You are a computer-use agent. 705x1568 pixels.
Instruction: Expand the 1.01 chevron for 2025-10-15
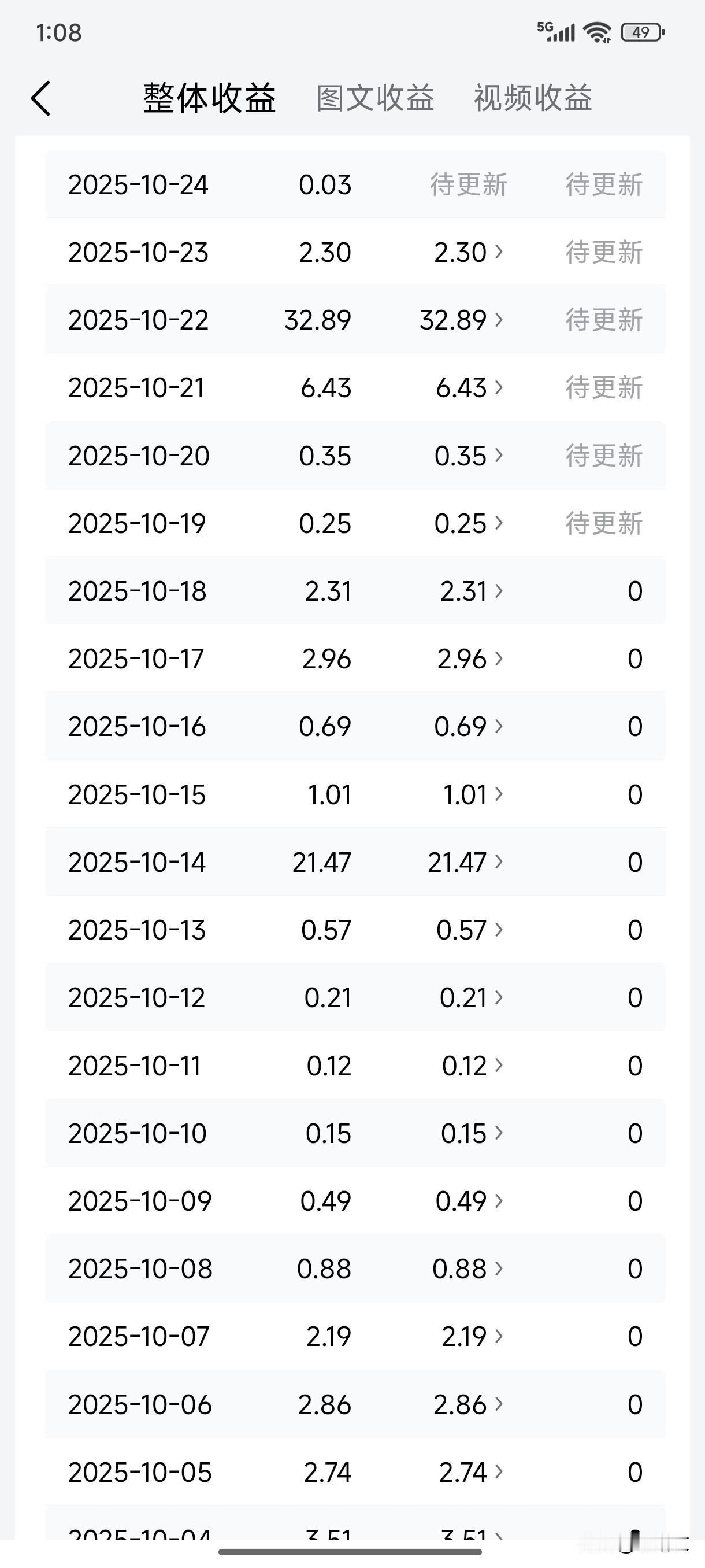[499, 794]
